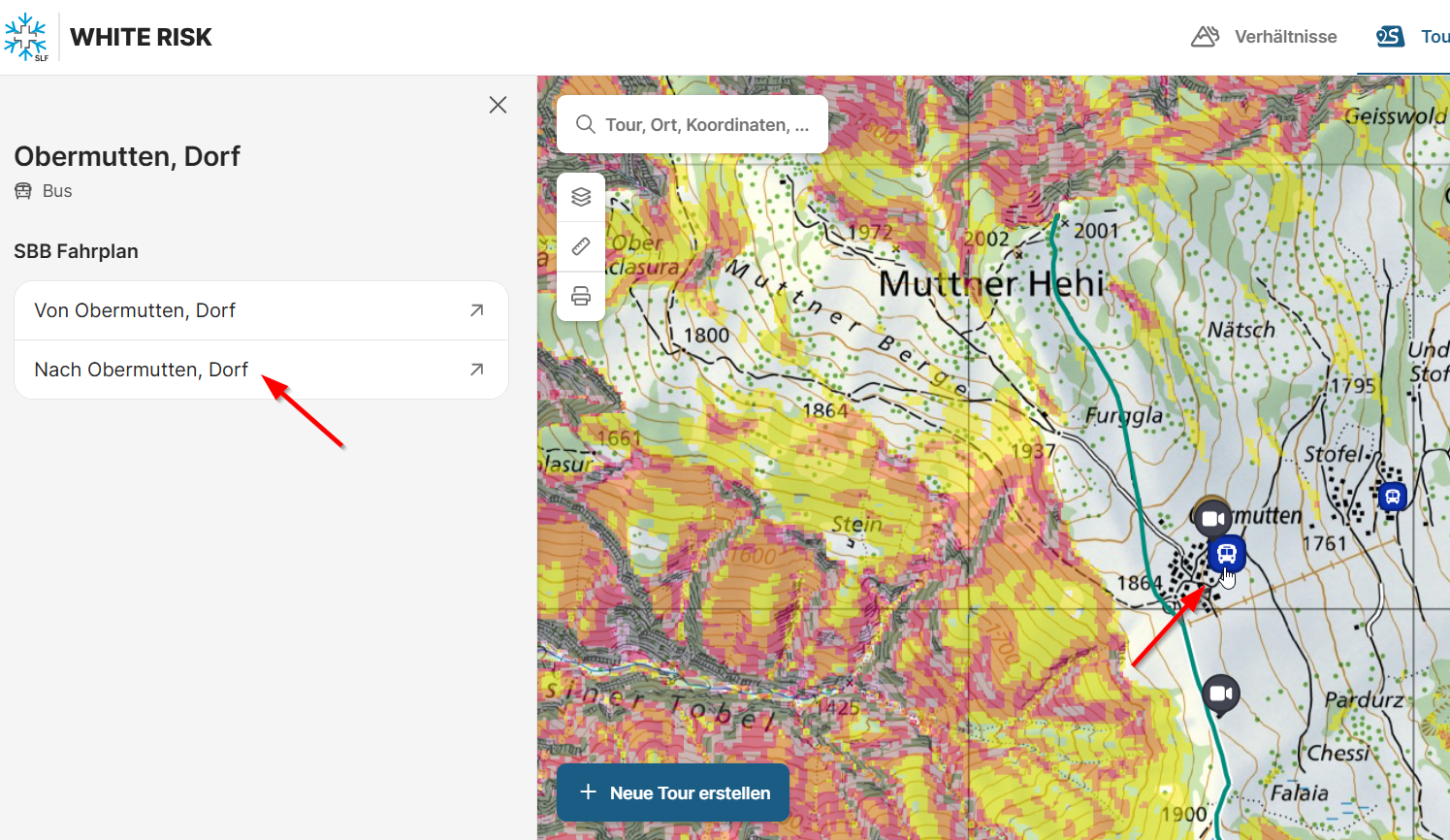
Task: Switch to the Verhältnisse tab
Action: [1264, 37]
